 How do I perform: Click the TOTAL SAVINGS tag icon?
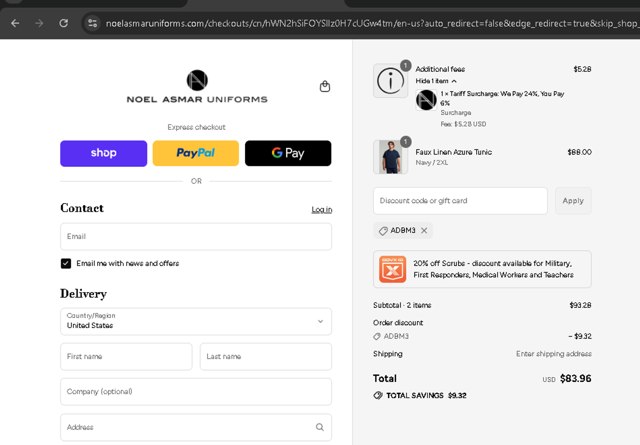point(378,395)
